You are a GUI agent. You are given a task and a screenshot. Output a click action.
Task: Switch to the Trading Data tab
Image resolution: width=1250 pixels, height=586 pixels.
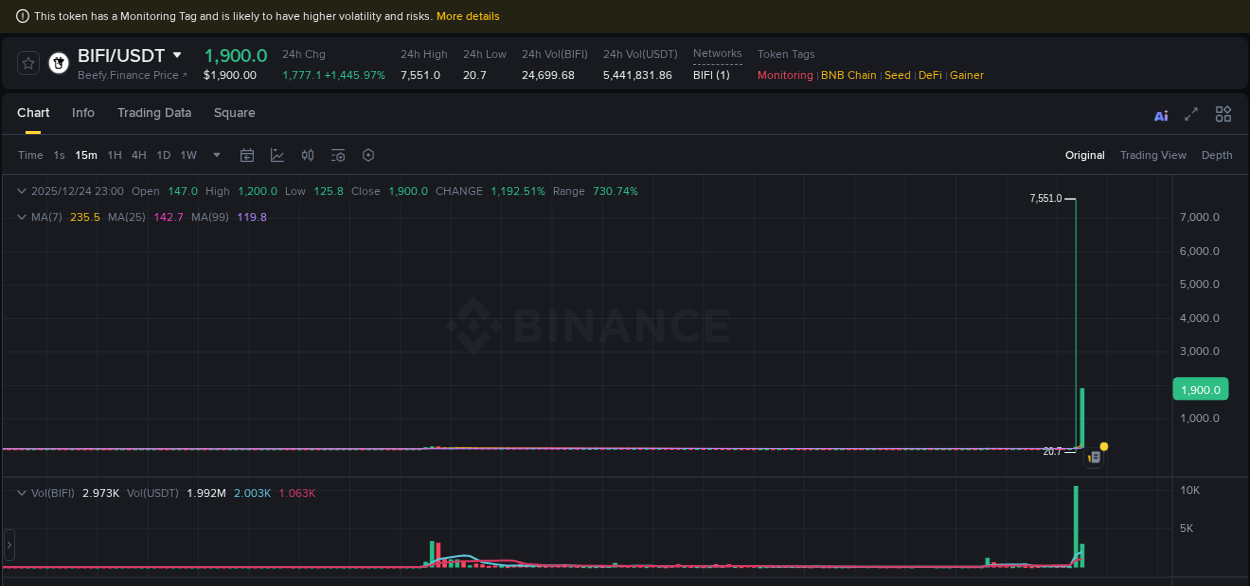point(154,113)
